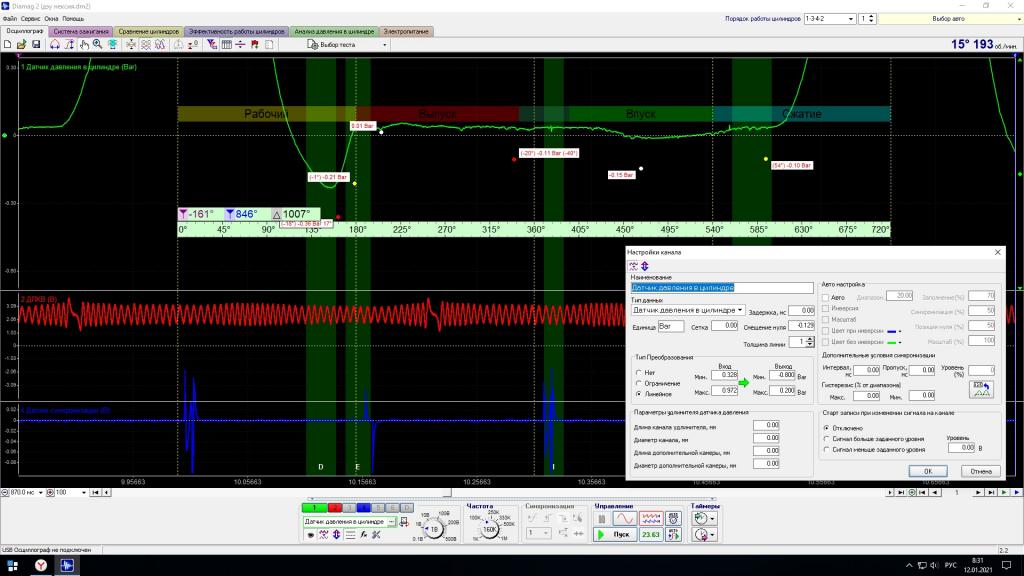Image resolution: width=1024 pixels, height=576 pixels.
Task: Click the green arrow between Вход and Выход
Action: (744, 383)
